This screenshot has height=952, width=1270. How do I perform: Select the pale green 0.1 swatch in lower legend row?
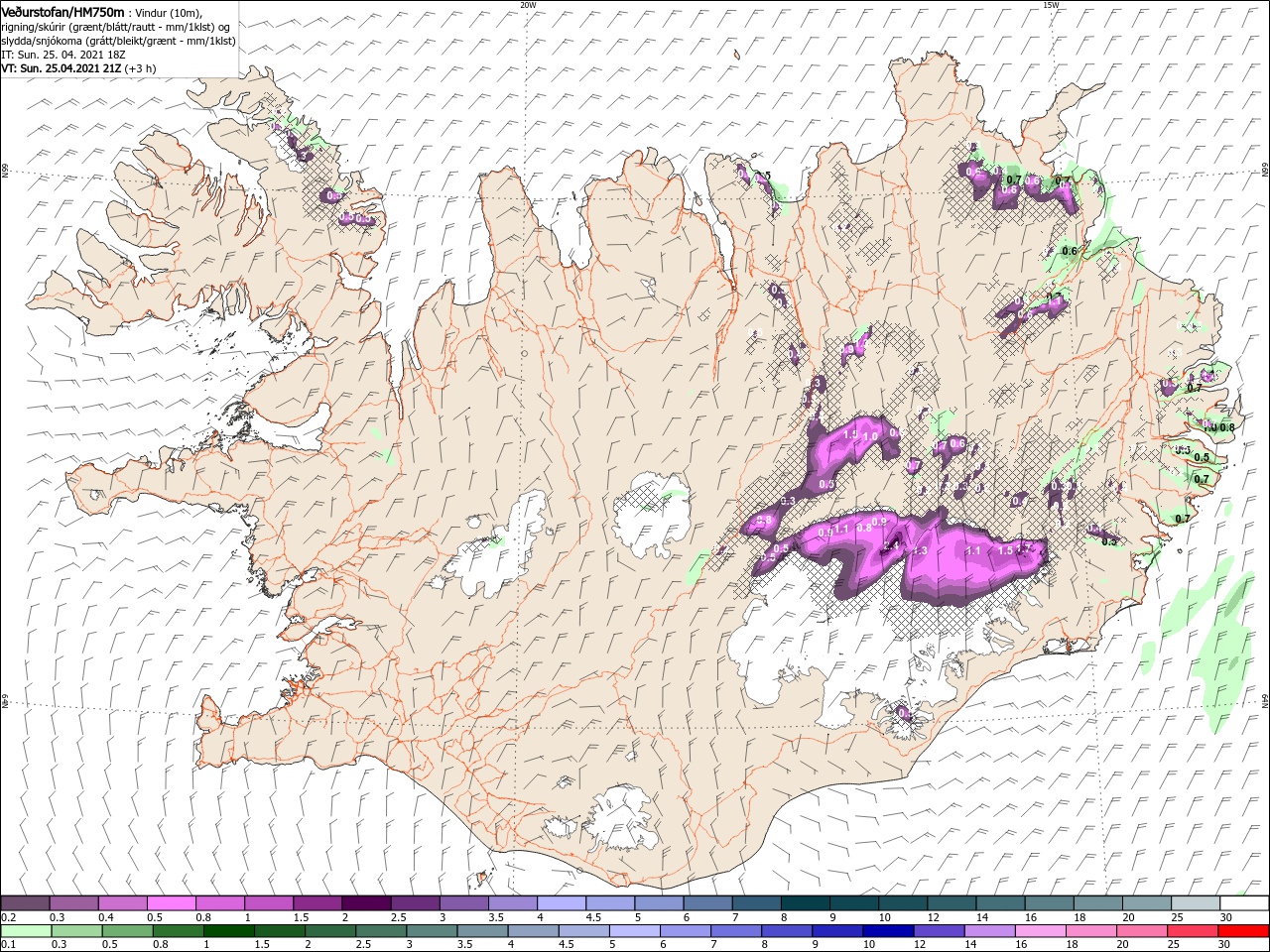point(26,931)
